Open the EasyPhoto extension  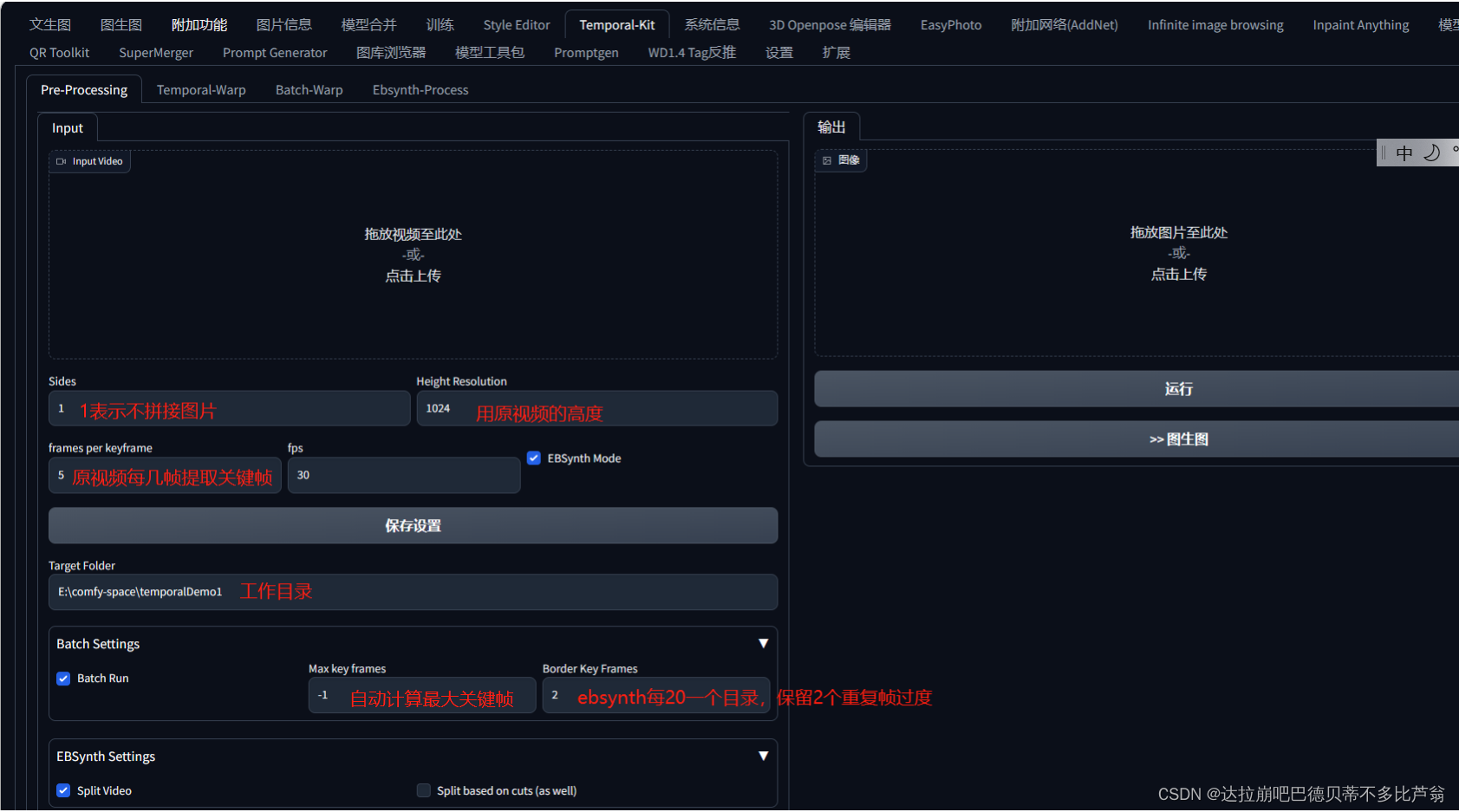pyautogui.click(x=950, y=24)
